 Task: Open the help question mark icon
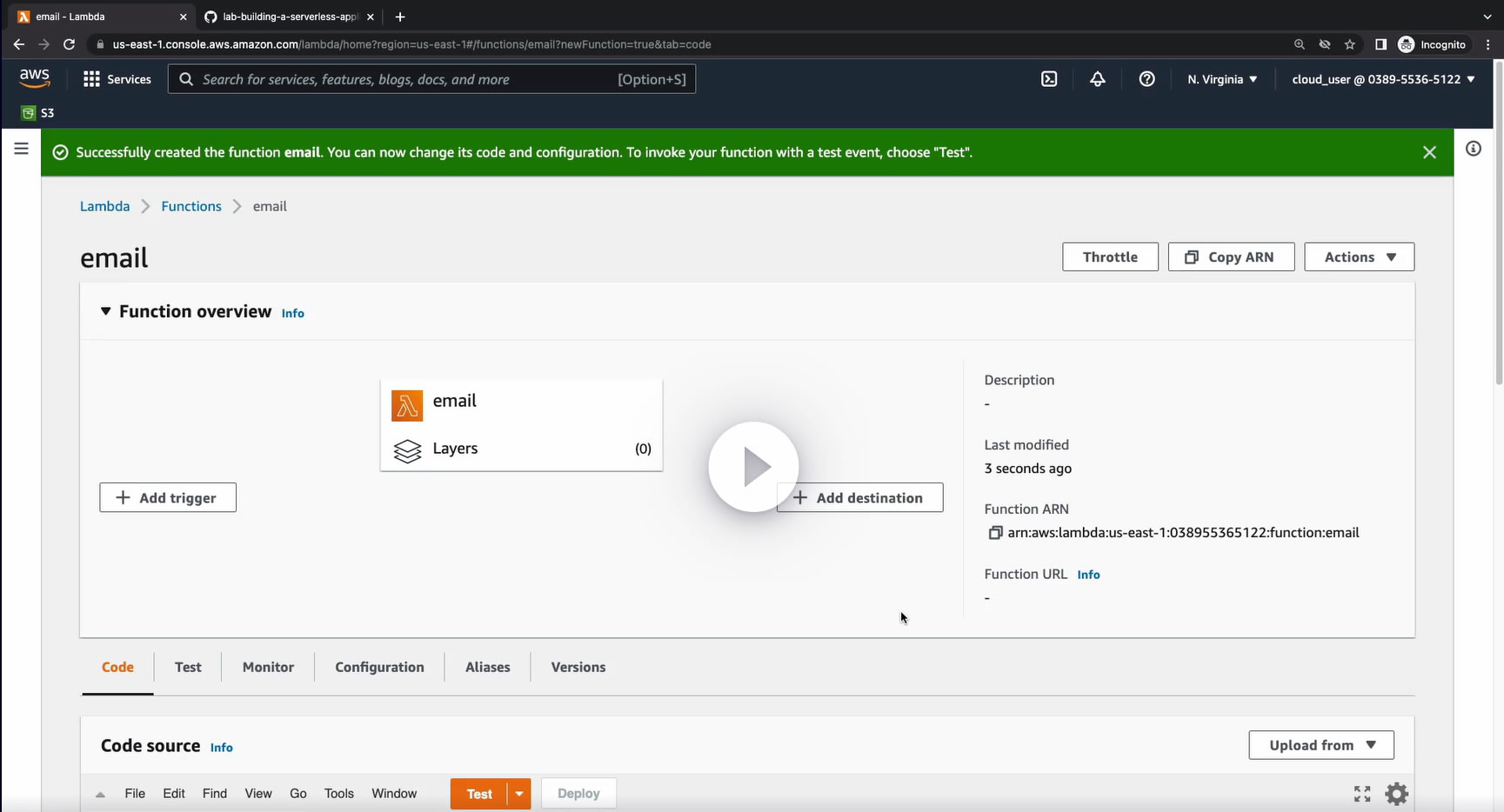click(x=1147, y=79)
